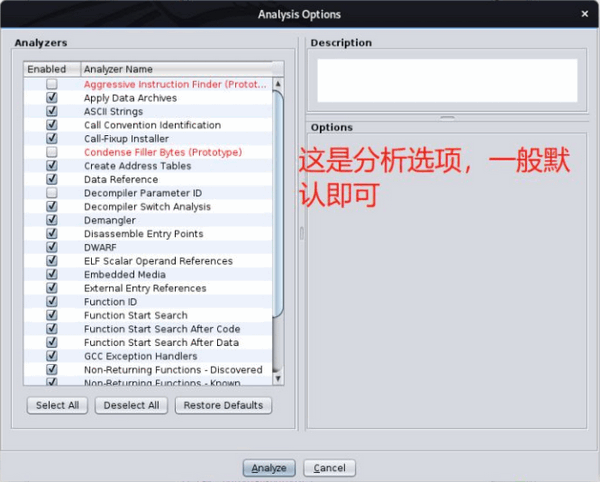Disable the DWARF analyzer checkbox
Screen dimensions: 600x482
coord(52,247)
